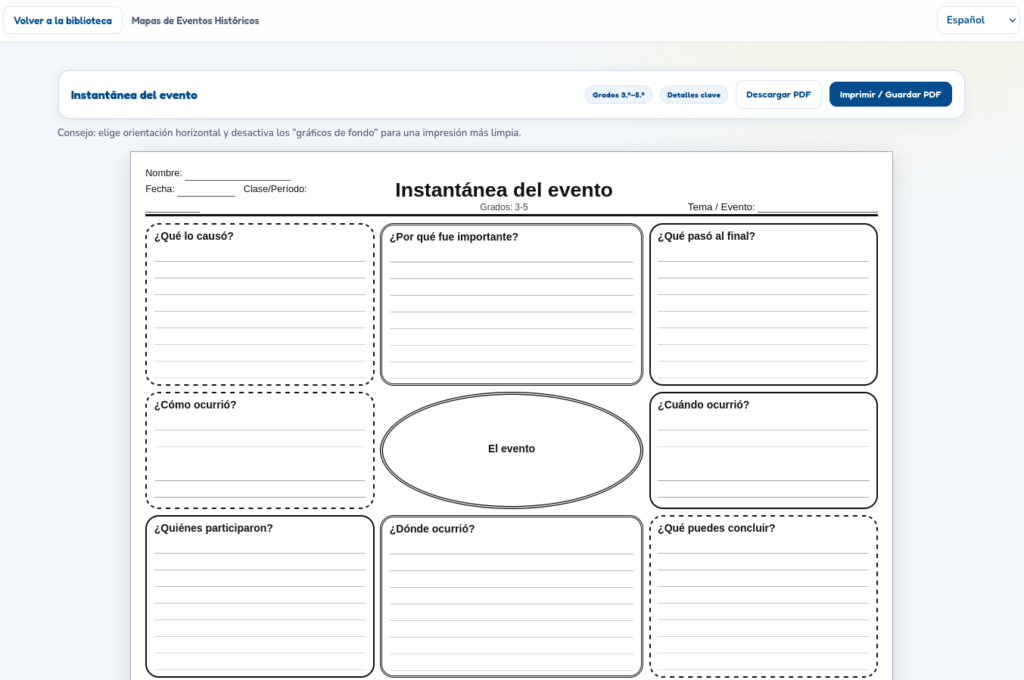Click the Volver a la biblioteca button
The width and height of the screenshot is (1024, 680).
pos(63,20)
